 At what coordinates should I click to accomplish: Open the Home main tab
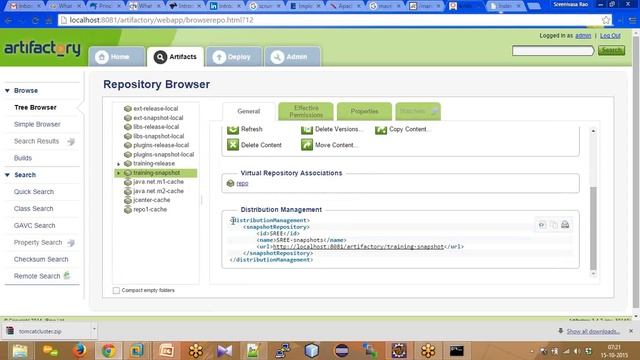pos(116,57)
